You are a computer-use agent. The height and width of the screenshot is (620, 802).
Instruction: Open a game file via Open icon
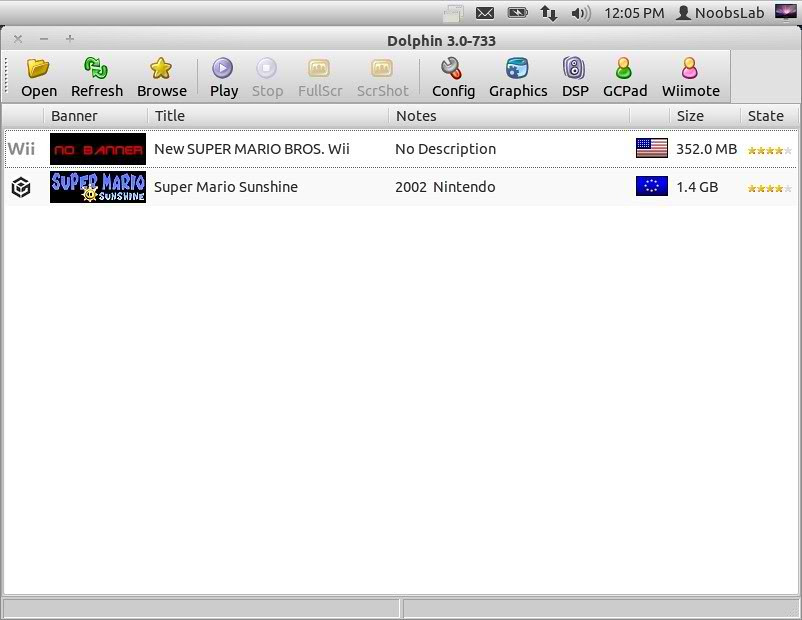[38, 78]
